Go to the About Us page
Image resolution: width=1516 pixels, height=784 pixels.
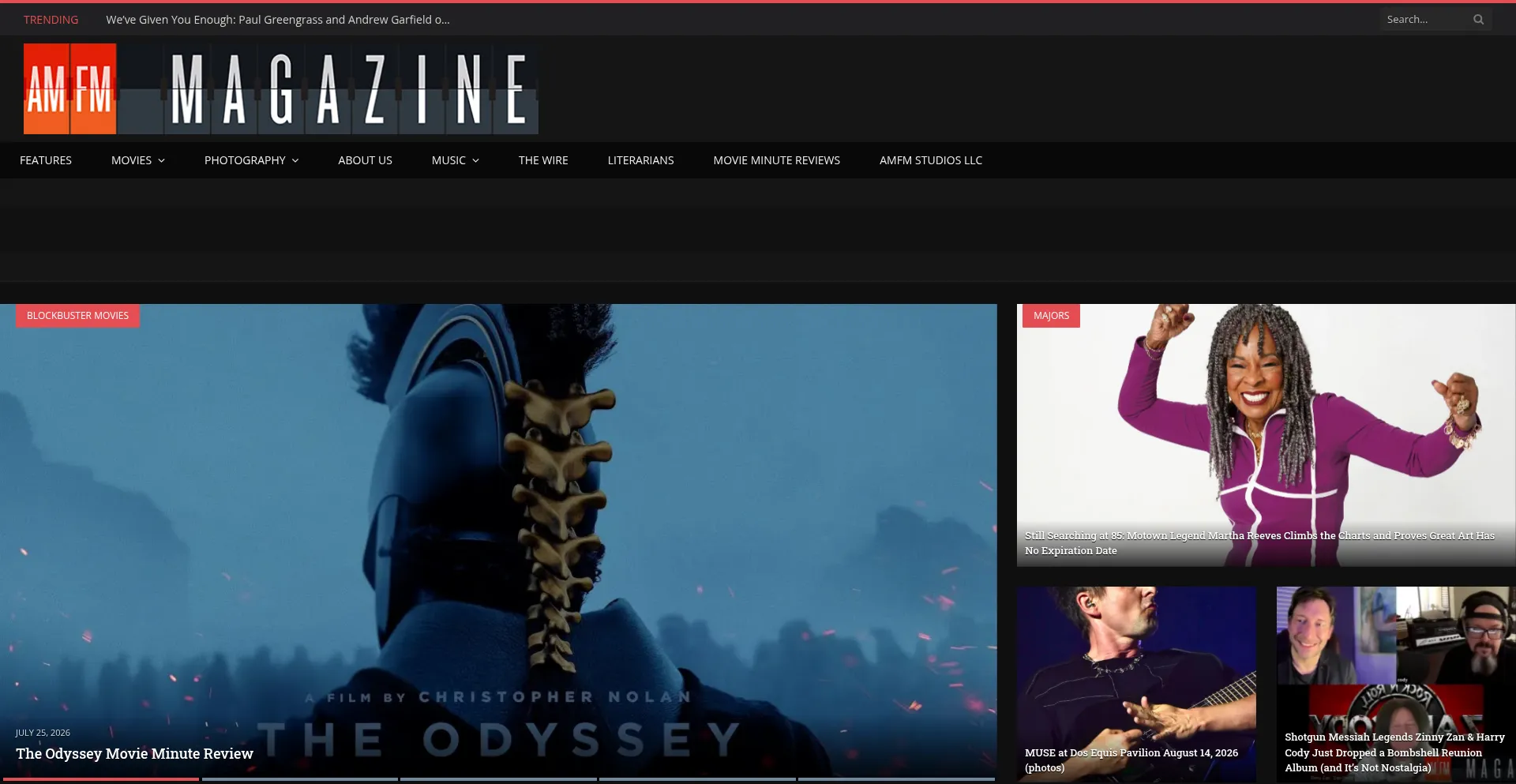click(x=365, y=160)
